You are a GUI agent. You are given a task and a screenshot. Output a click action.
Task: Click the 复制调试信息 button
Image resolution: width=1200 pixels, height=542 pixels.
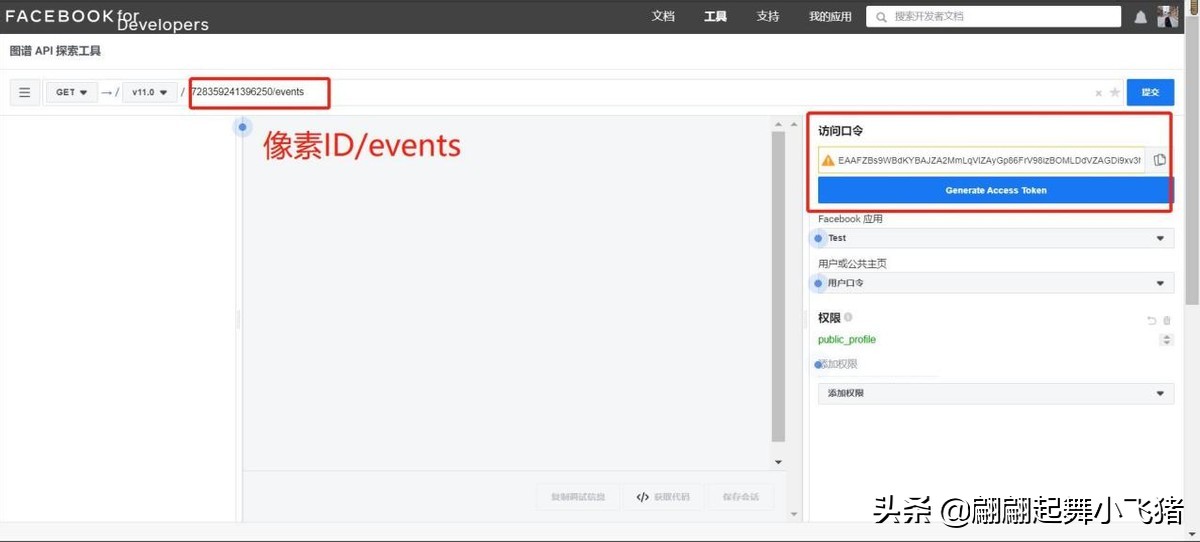coord(578,497)
